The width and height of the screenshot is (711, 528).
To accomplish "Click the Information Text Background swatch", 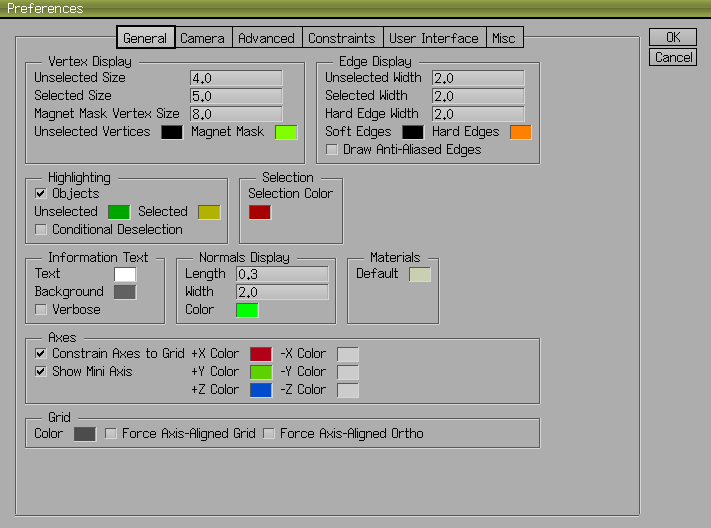I will click(x=125, y=292).
